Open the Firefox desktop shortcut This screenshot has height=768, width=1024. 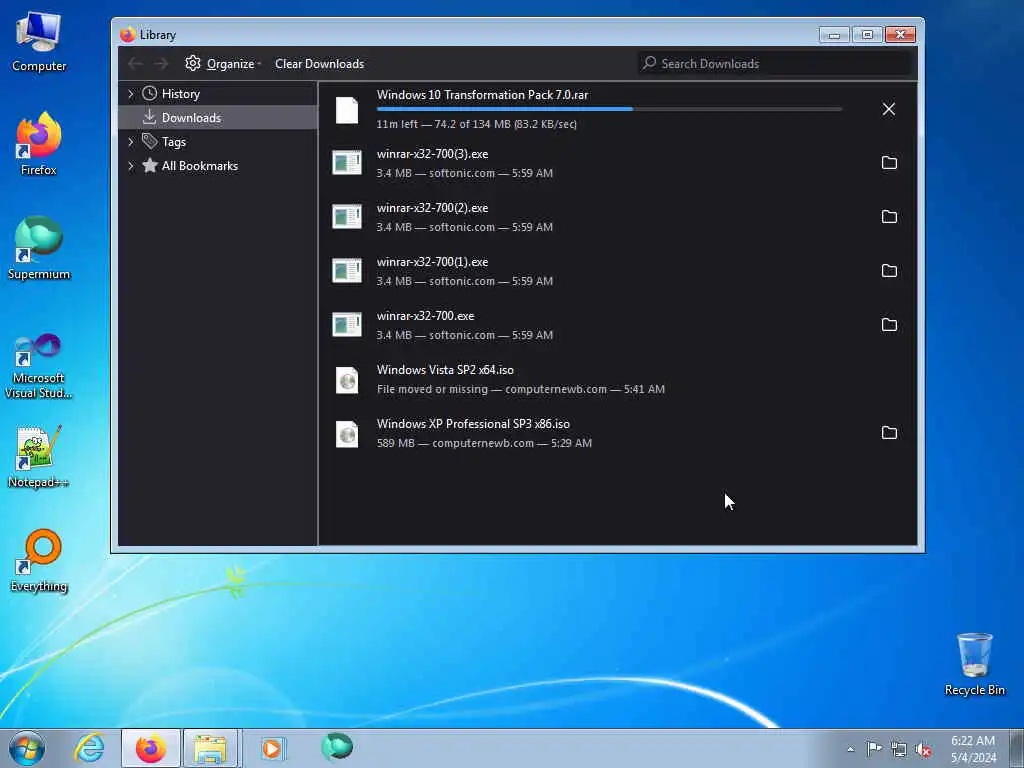click(x=39, y=144)
